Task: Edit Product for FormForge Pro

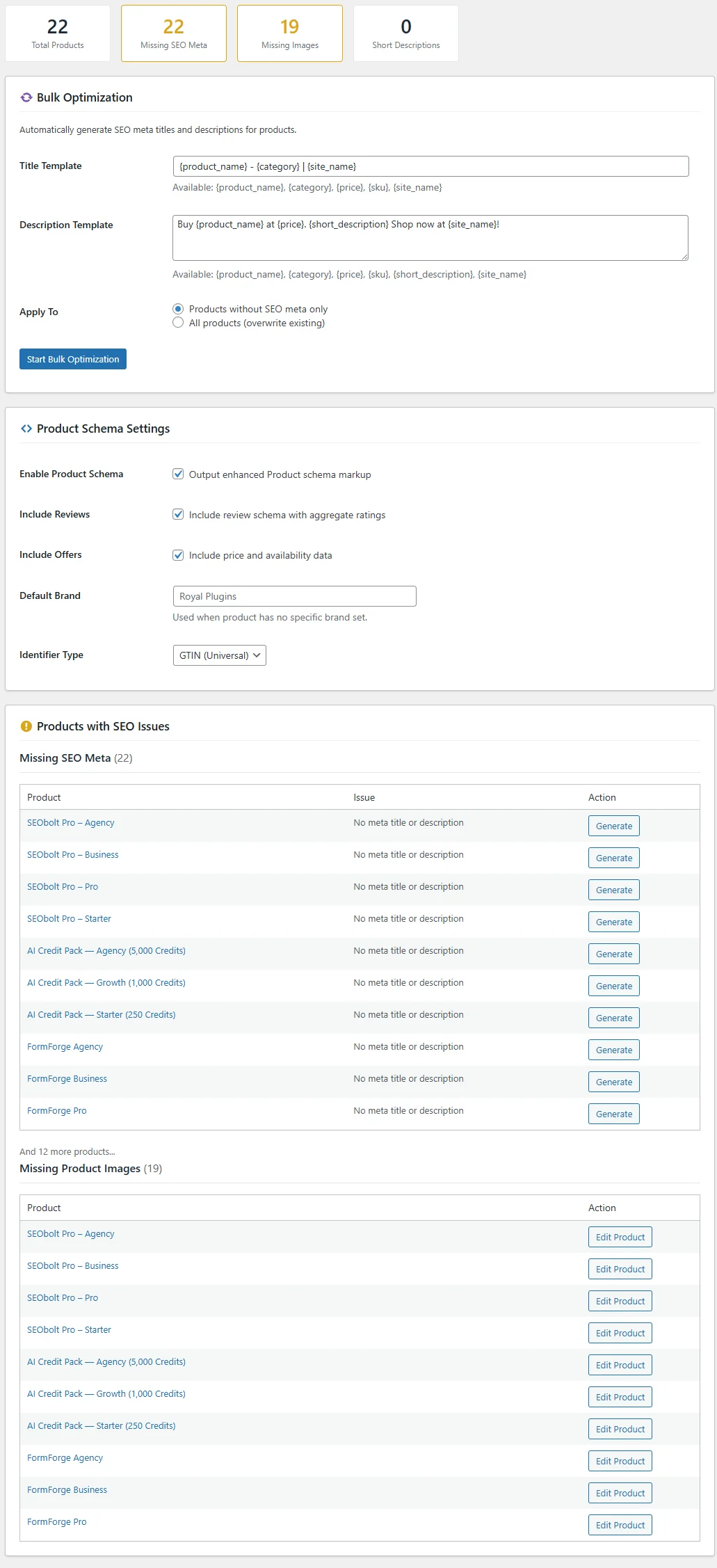Action: (x=620, y=1525)
